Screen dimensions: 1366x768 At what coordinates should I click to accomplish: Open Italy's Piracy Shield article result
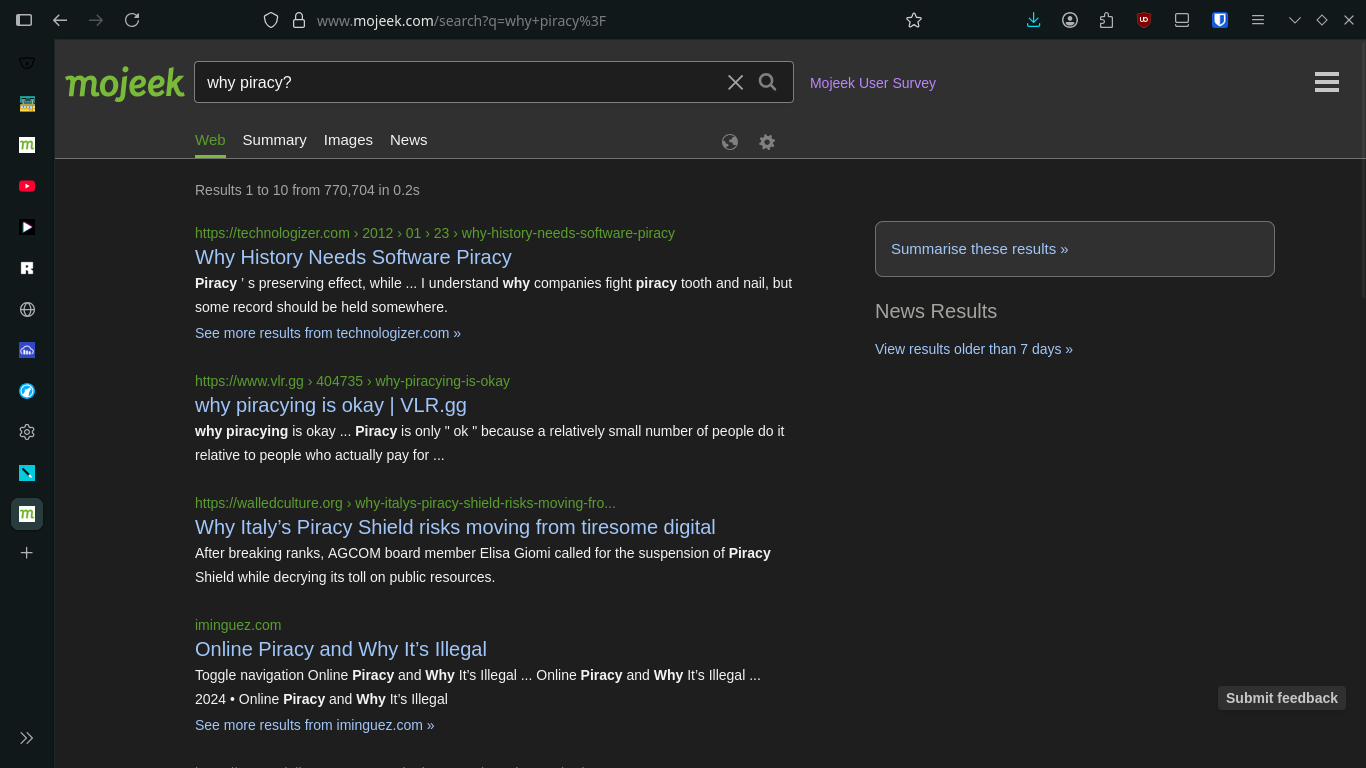tap(455, 527)
